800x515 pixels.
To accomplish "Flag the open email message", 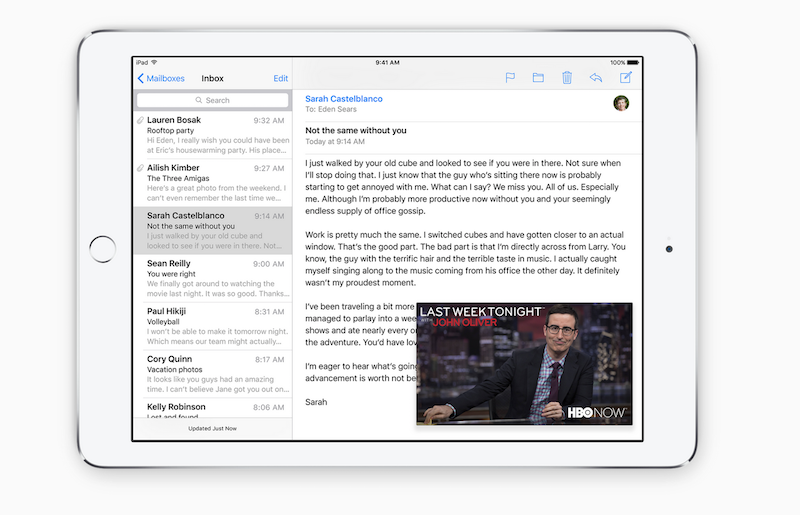I will coord(510,78).
